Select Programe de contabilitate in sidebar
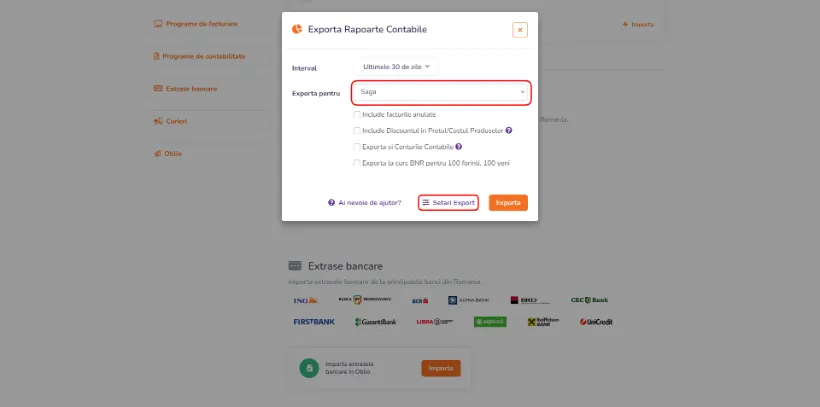The width and height of the screenshot is (820, 407). pyautogui.click(x=199, y=56)
